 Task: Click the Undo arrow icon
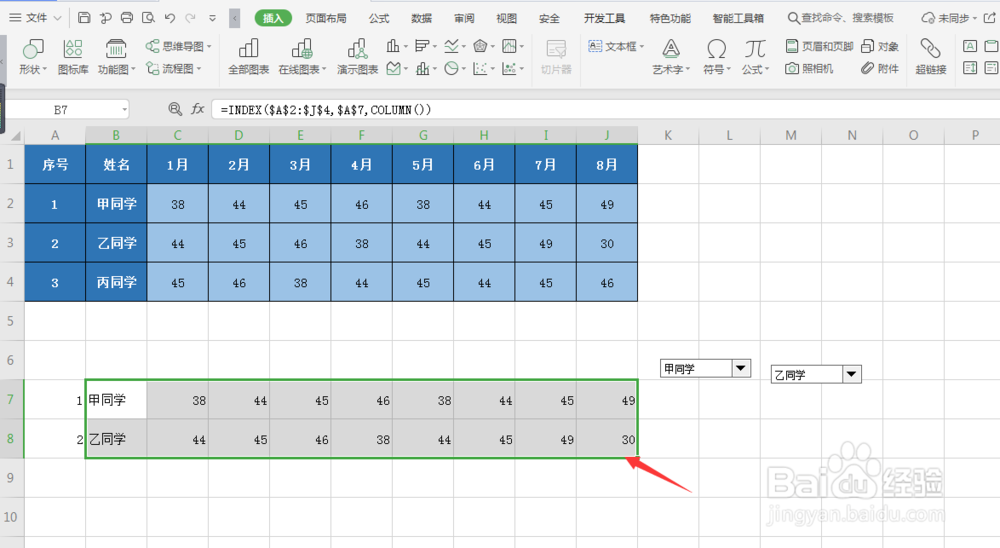click(x=170, y=18)
